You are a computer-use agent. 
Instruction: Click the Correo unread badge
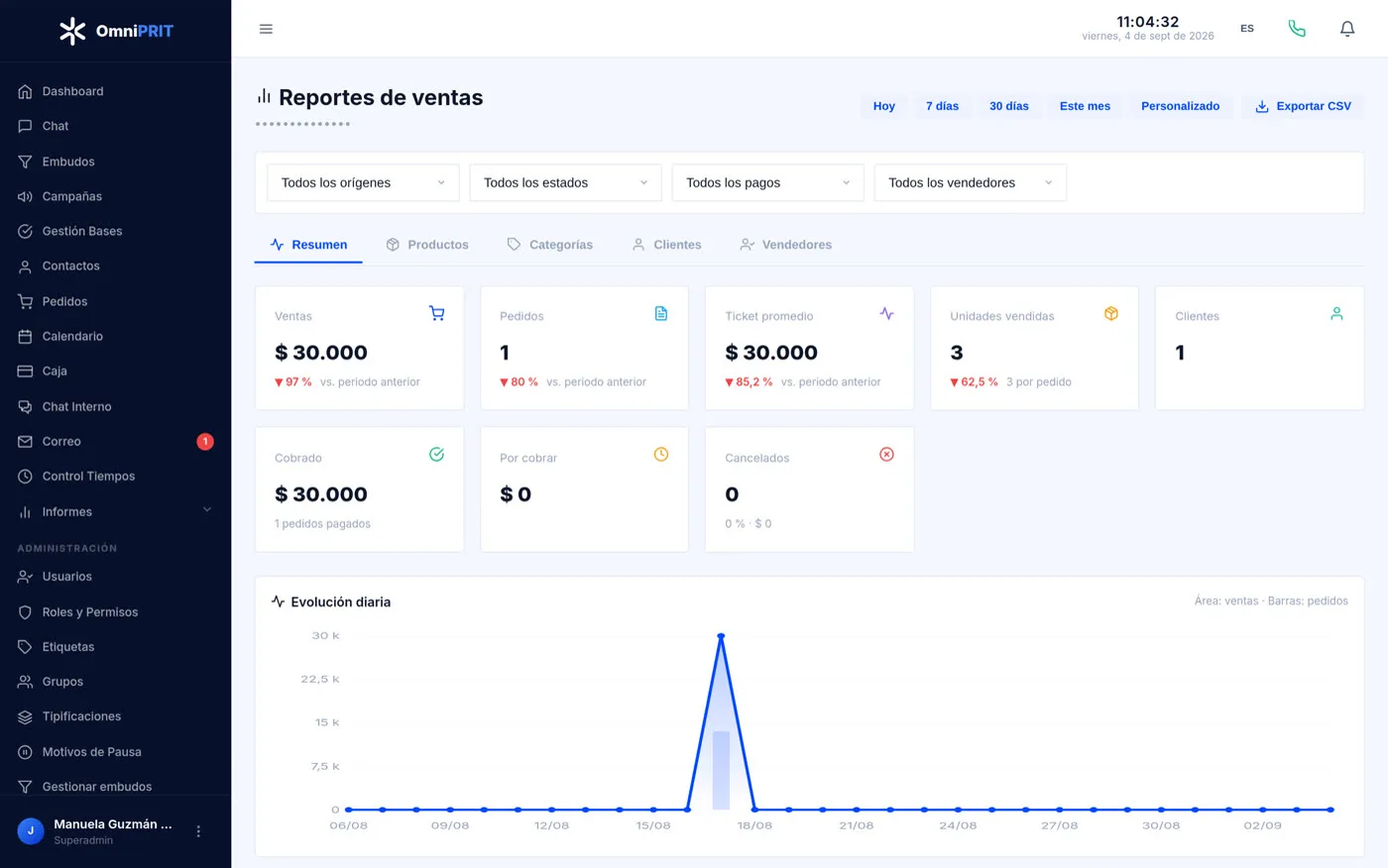[x=205, y=442]
